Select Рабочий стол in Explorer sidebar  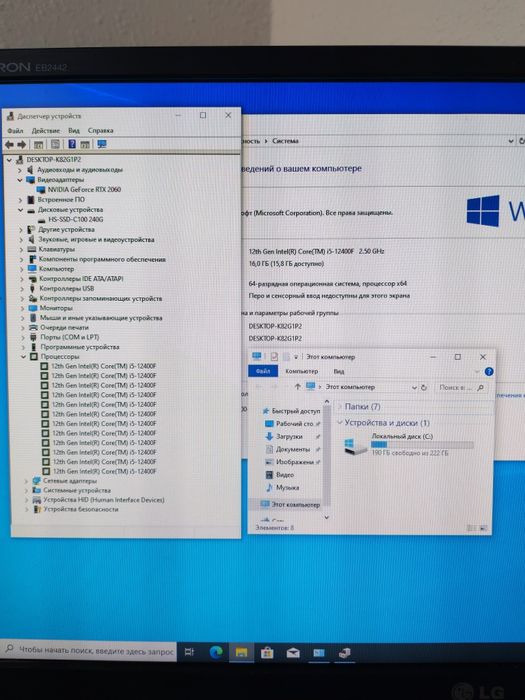pos(294,424)
